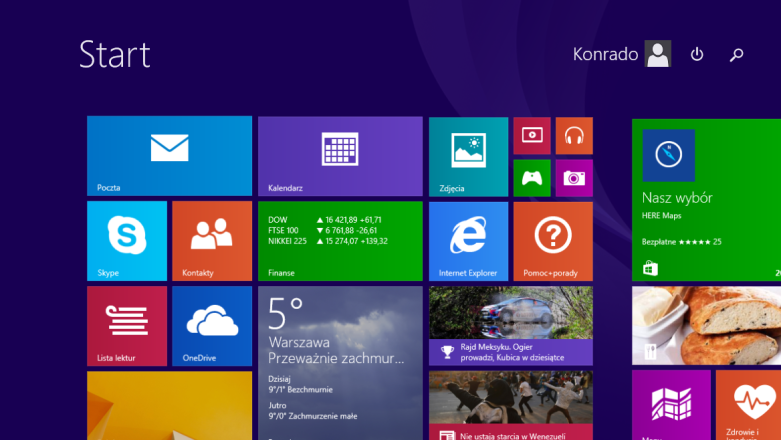Open the Pomoc+porady help tile
The width and height of the screenshot is (781, 440).
553,241
